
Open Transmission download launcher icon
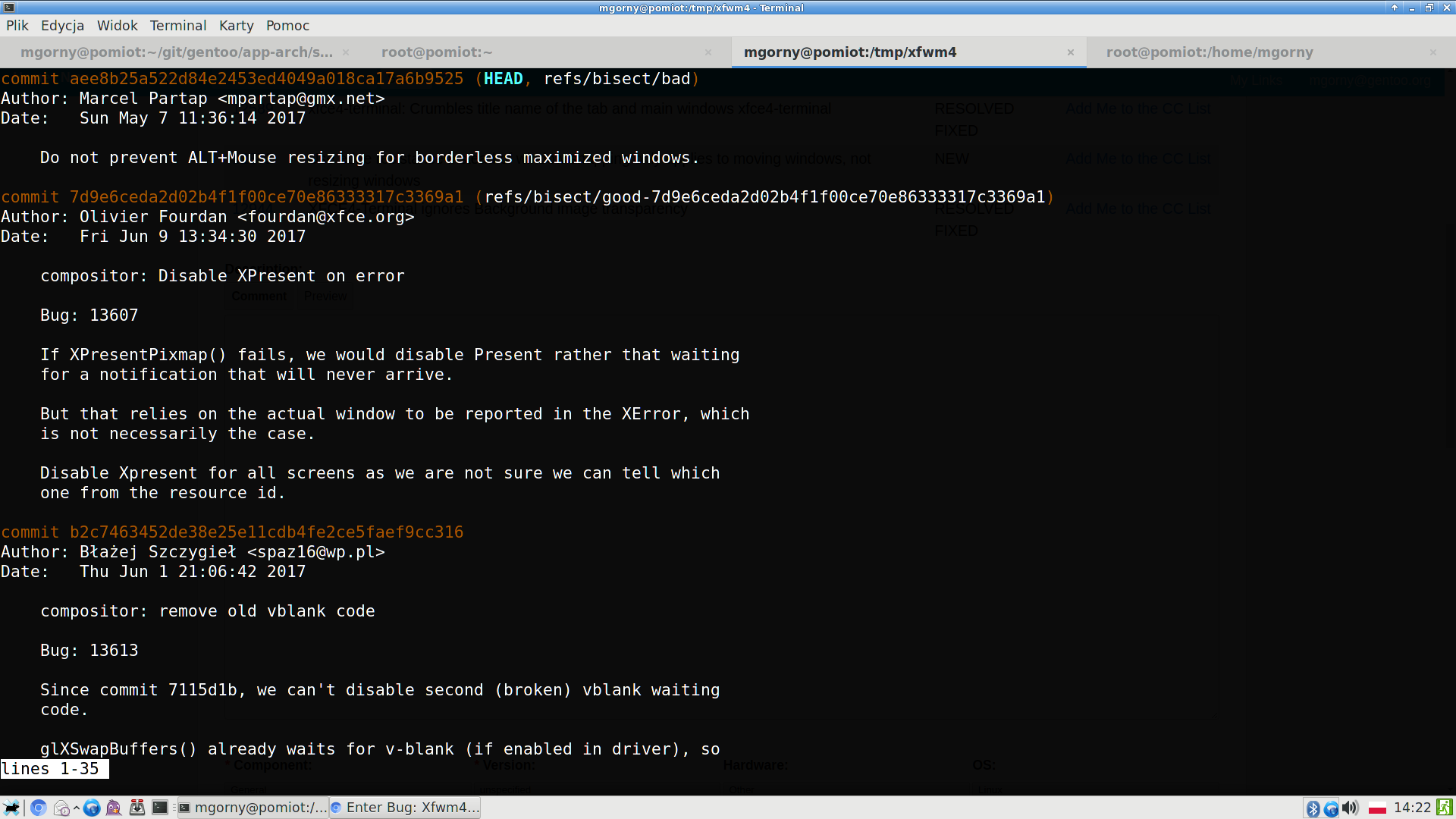click(137, 808)
